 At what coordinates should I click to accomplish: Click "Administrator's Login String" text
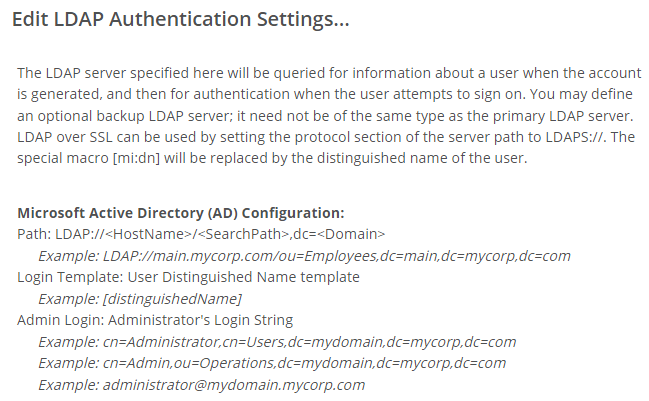[201, 320]
